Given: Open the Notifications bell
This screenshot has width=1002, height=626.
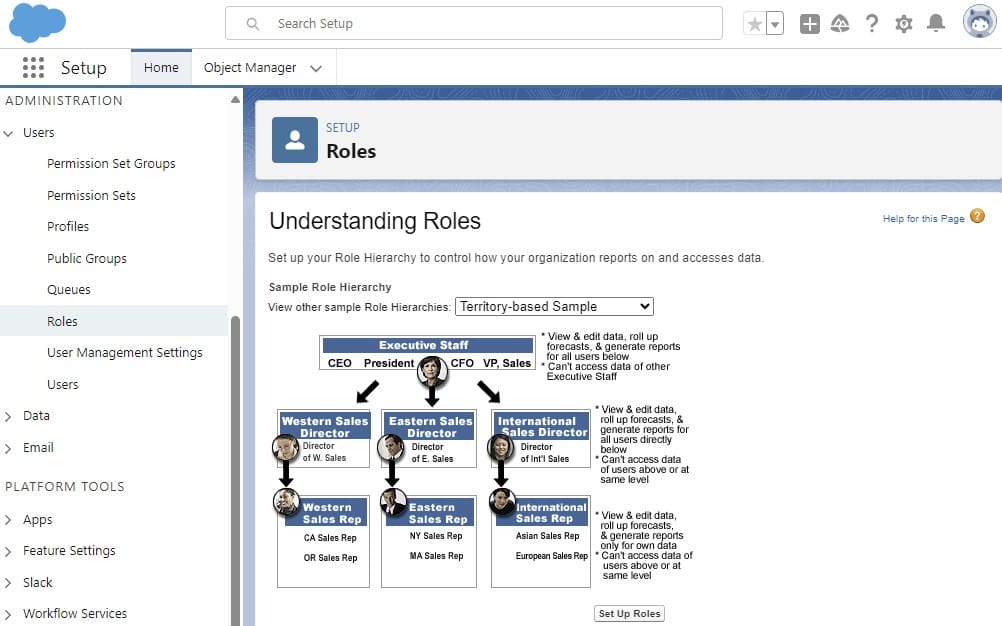Looking at the screenshot, I should coord(936,24).
